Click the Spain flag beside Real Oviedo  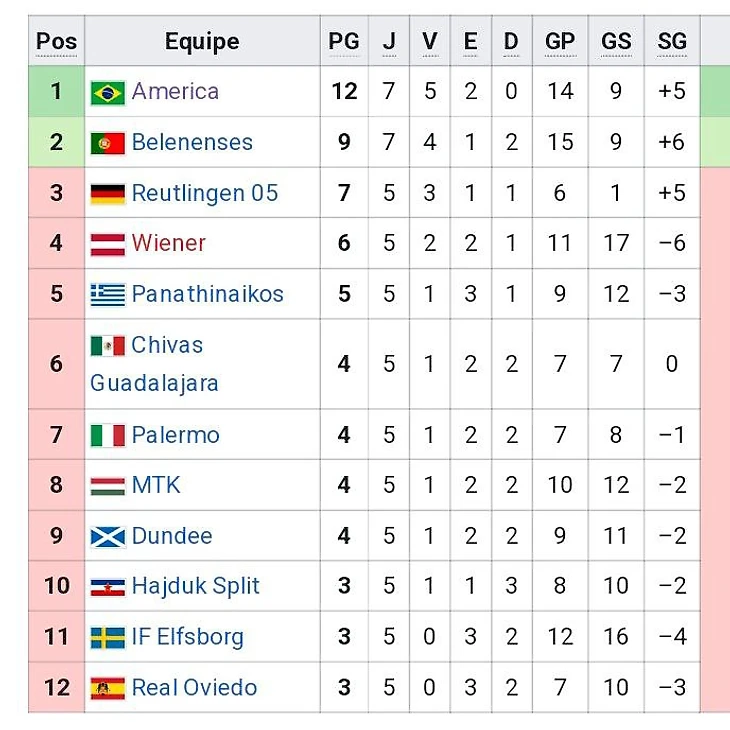[107, 688]
